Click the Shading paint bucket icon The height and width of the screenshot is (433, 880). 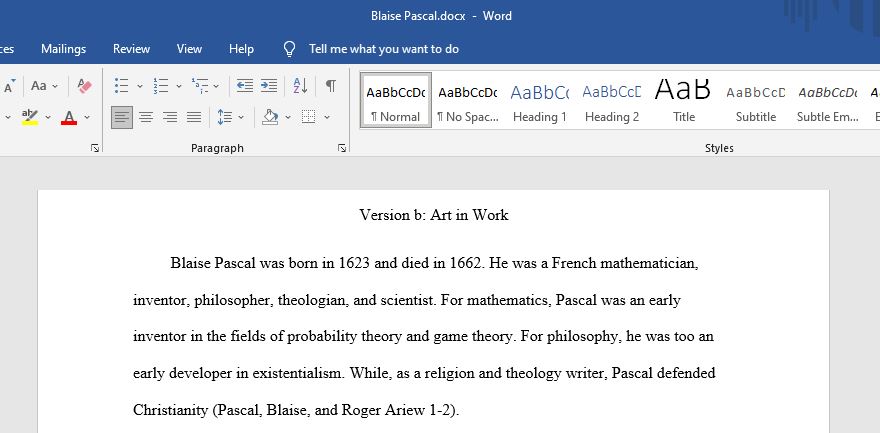click(x=270, y=117)
